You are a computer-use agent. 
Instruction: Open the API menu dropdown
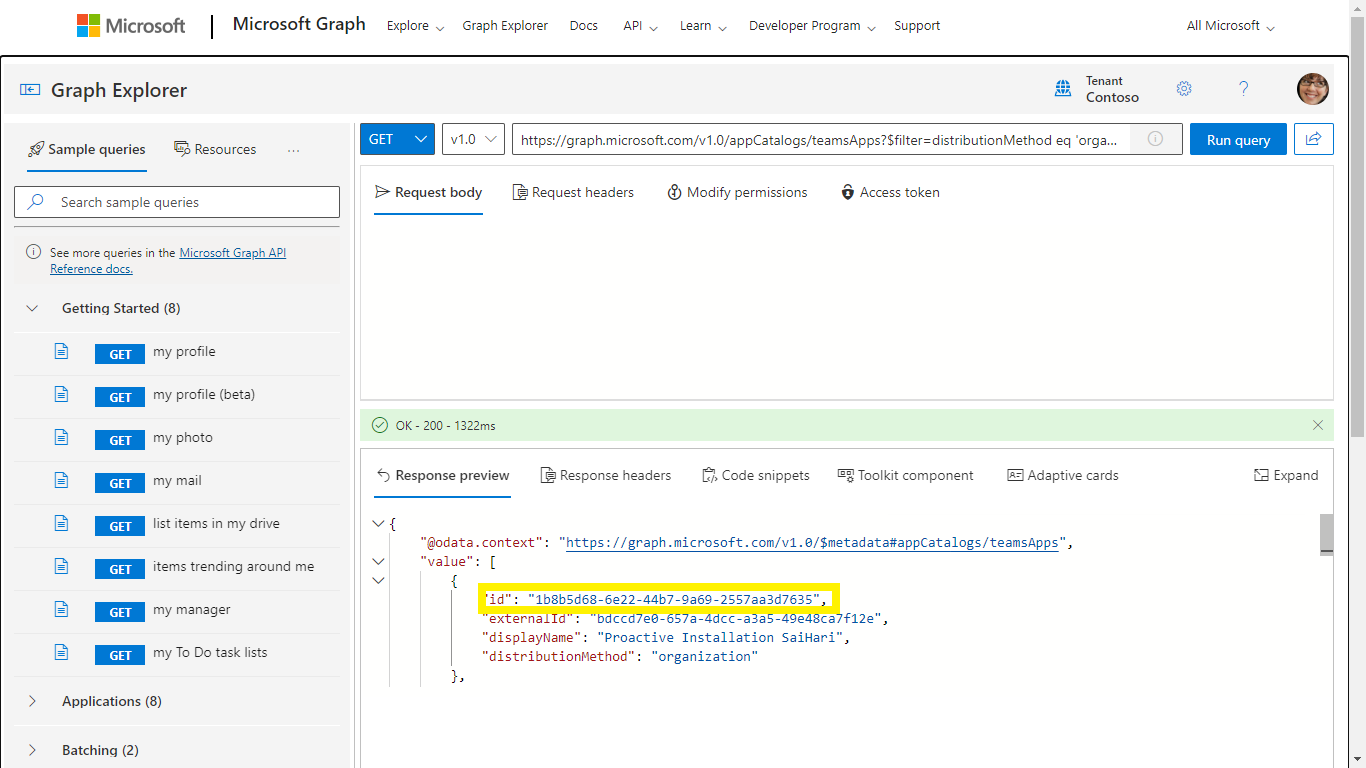tap(640, 26)
